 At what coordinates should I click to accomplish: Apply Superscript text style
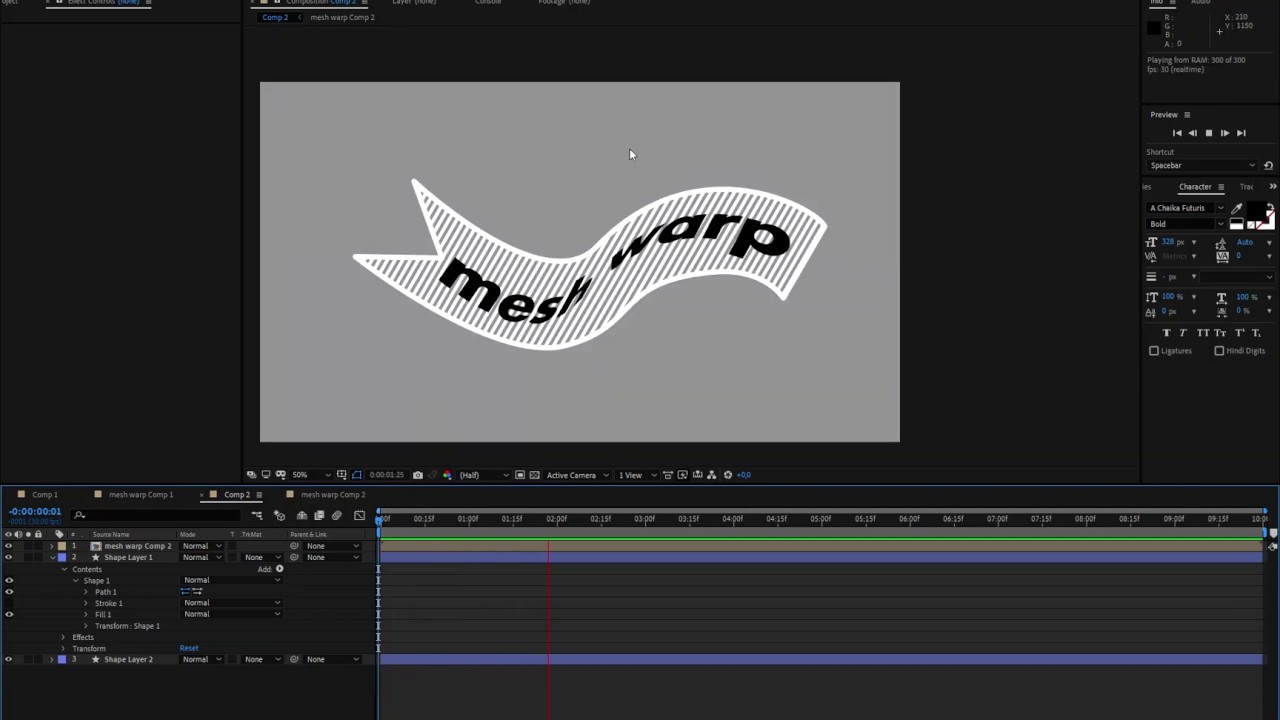[1240, 333]
